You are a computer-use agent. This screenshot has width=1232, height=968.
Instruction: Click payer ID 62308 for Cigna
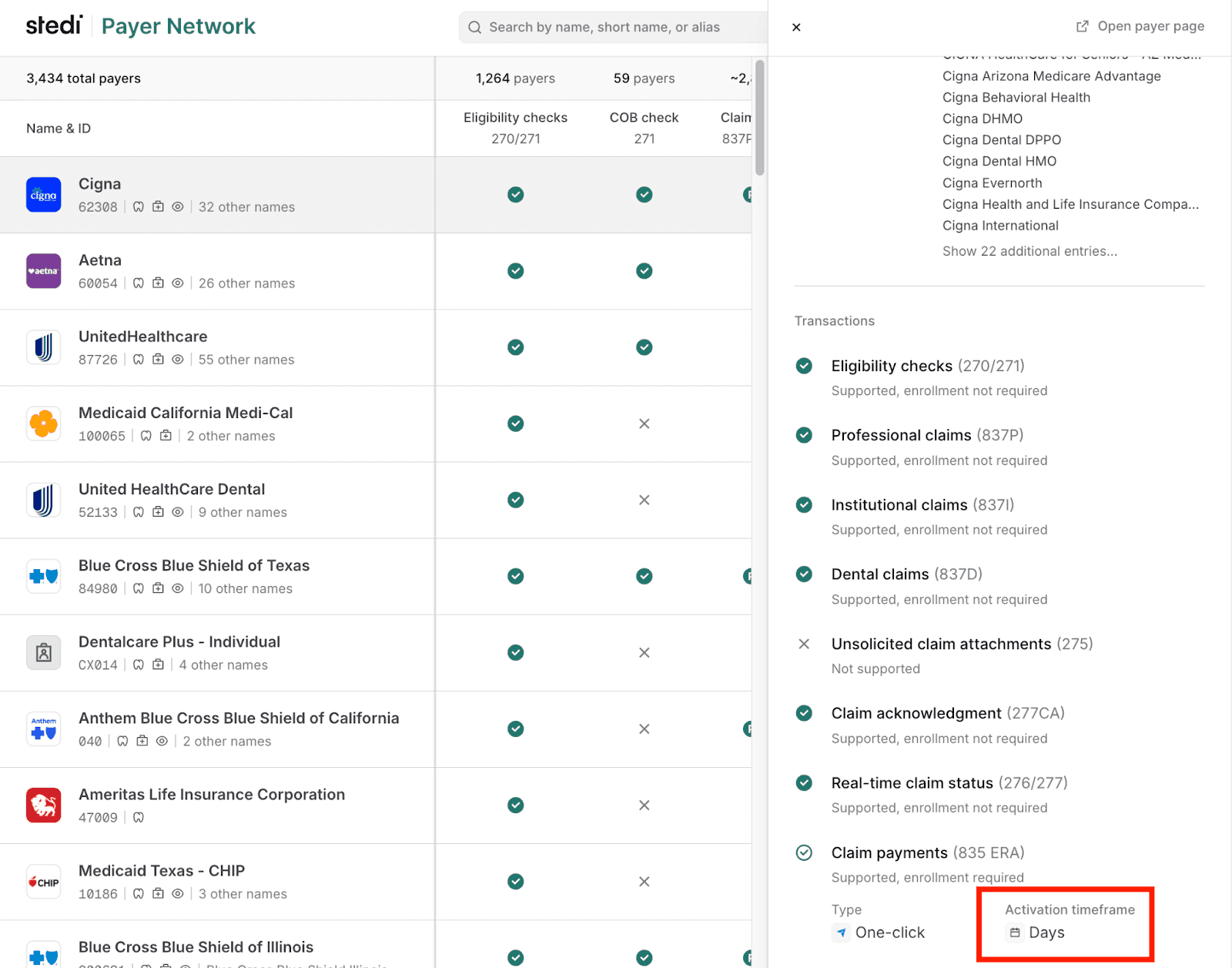[x=98, y=206]
